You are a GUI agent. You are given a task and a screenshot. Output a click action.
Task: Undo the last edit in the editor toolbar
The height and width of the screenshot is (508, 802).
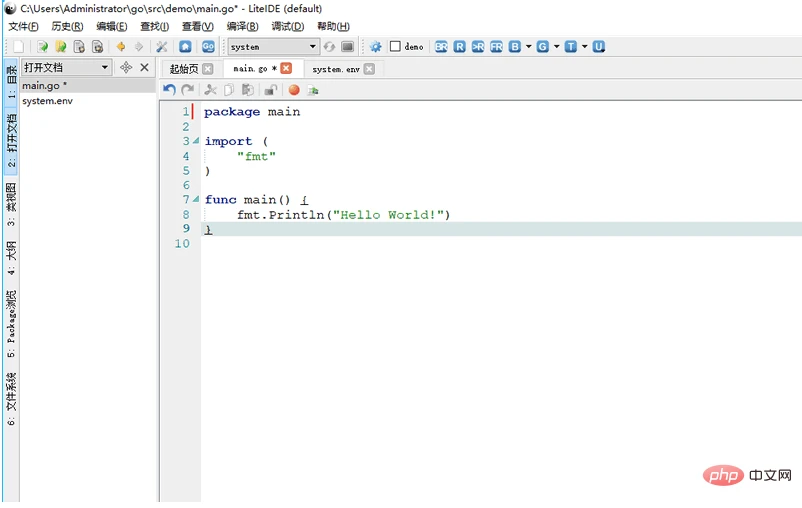(x=169, y=90)
